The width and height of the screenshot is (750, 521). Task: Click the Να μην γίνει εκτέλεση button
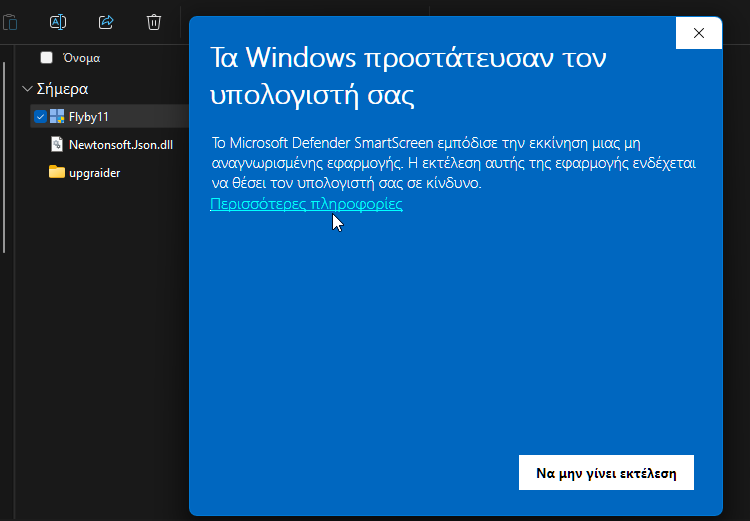(606, 473)
